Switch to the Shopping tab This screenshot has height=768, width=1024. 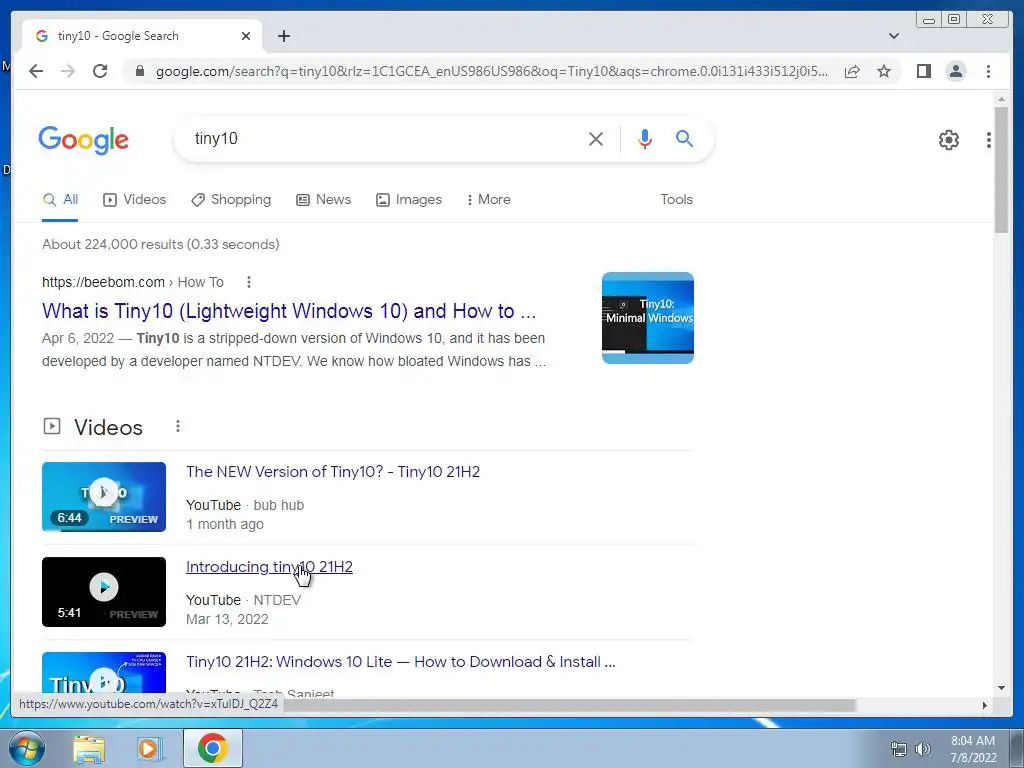coord(231,200)
